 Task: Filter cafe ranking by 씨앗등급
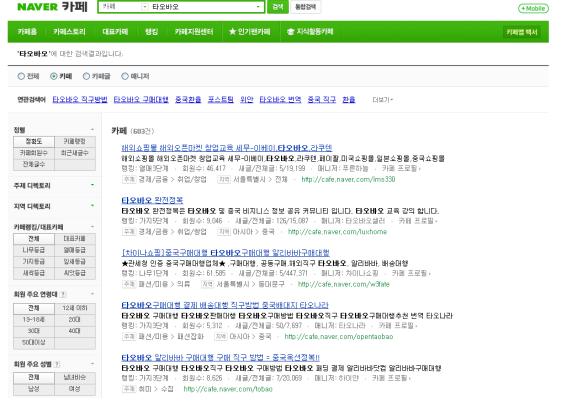click(74, 273)
